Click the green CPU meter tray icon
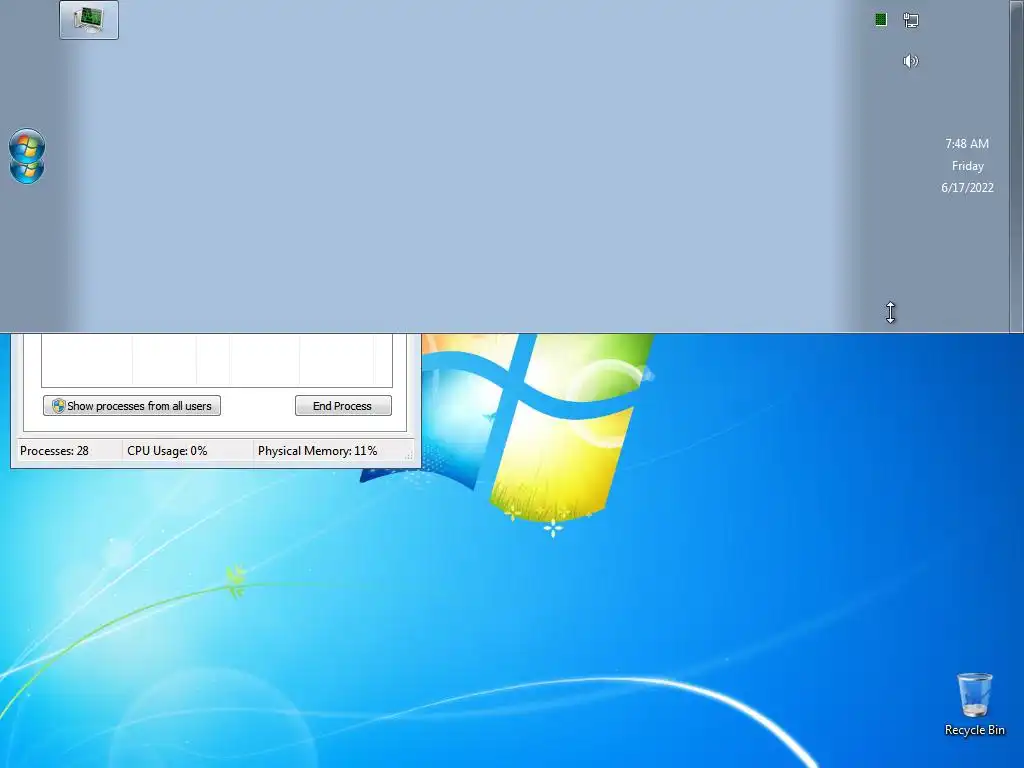This screenshot has height=768, width=1024. click(880, 20)
